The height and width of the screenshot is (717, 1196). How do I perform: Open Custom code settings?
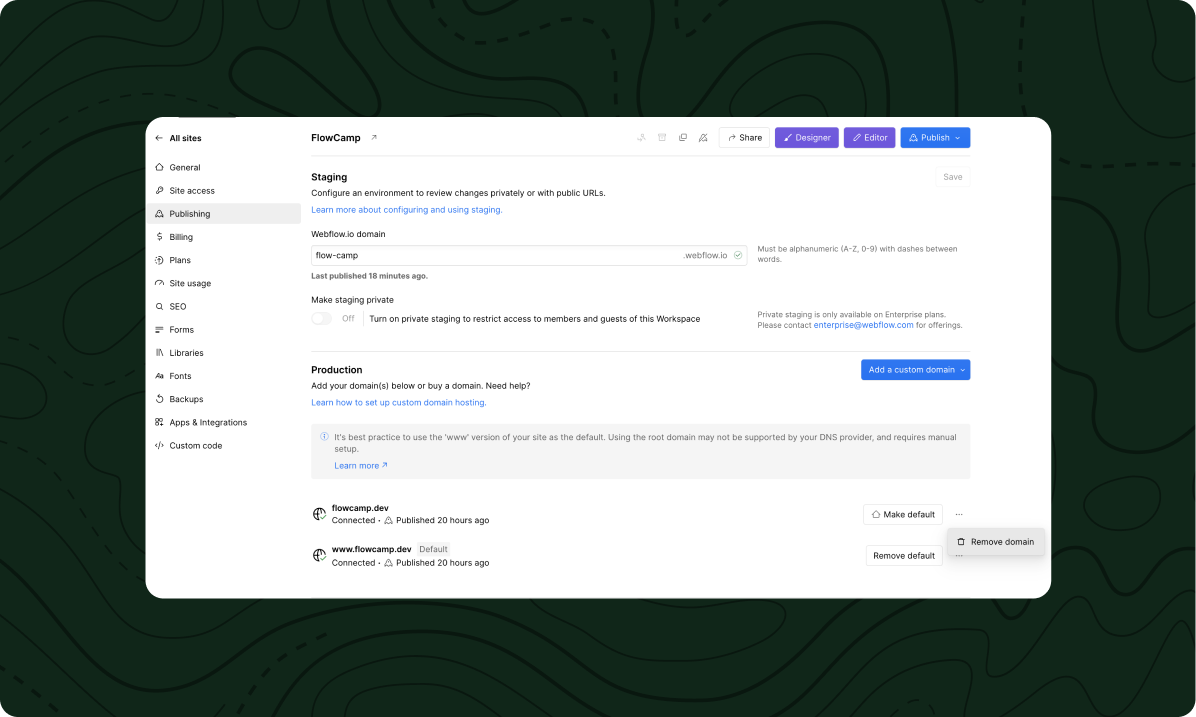point(223,445)
